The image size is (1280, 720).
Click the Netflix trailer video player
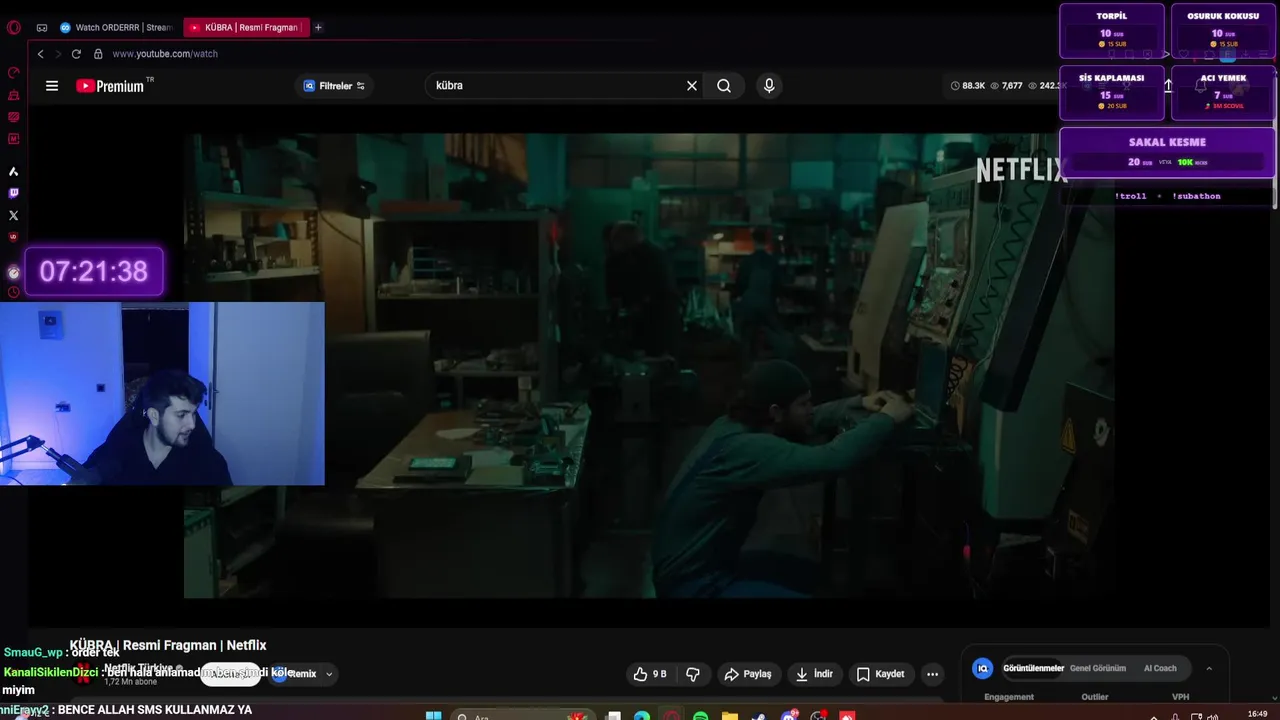click(649, 365)
